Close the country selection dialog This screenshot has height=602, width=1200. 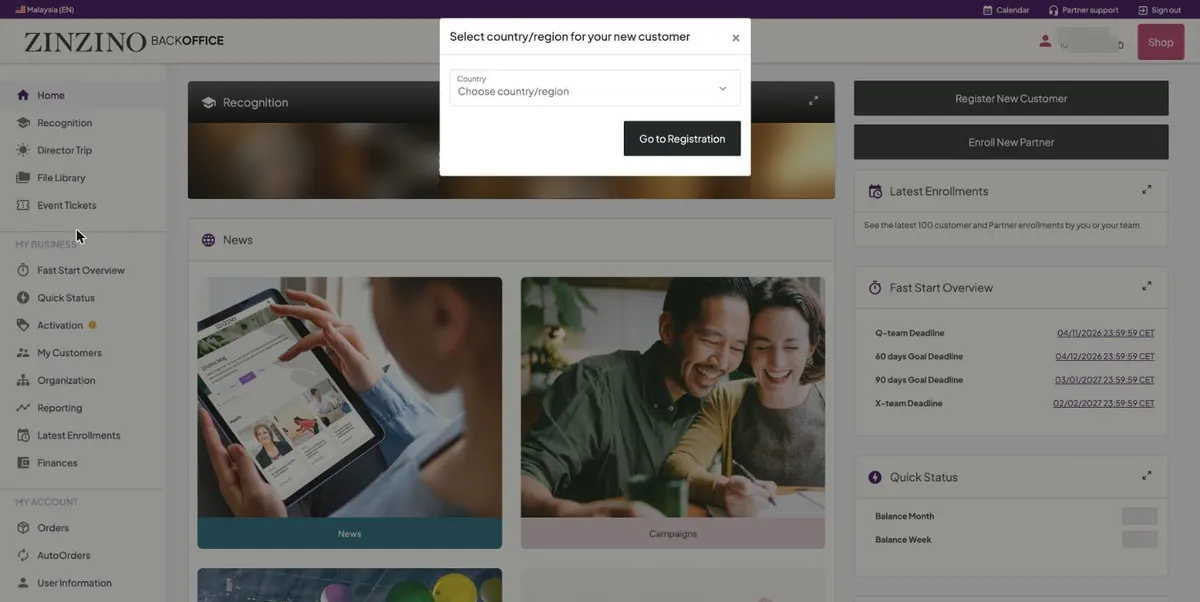tap(736, 38)
